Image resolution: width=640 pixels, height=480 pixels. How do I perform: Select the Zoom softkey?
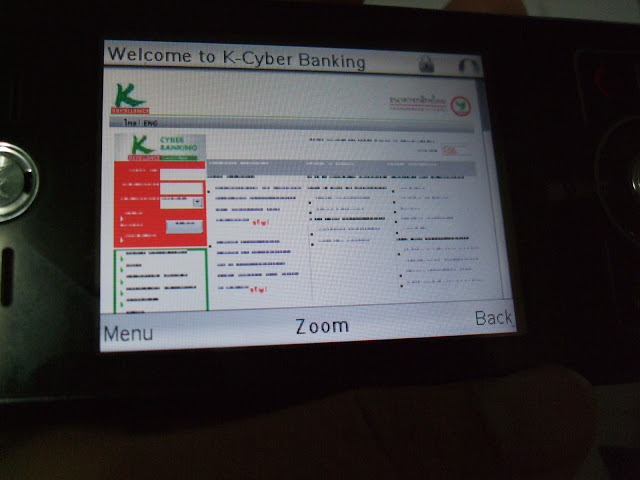tap(322, 326)
